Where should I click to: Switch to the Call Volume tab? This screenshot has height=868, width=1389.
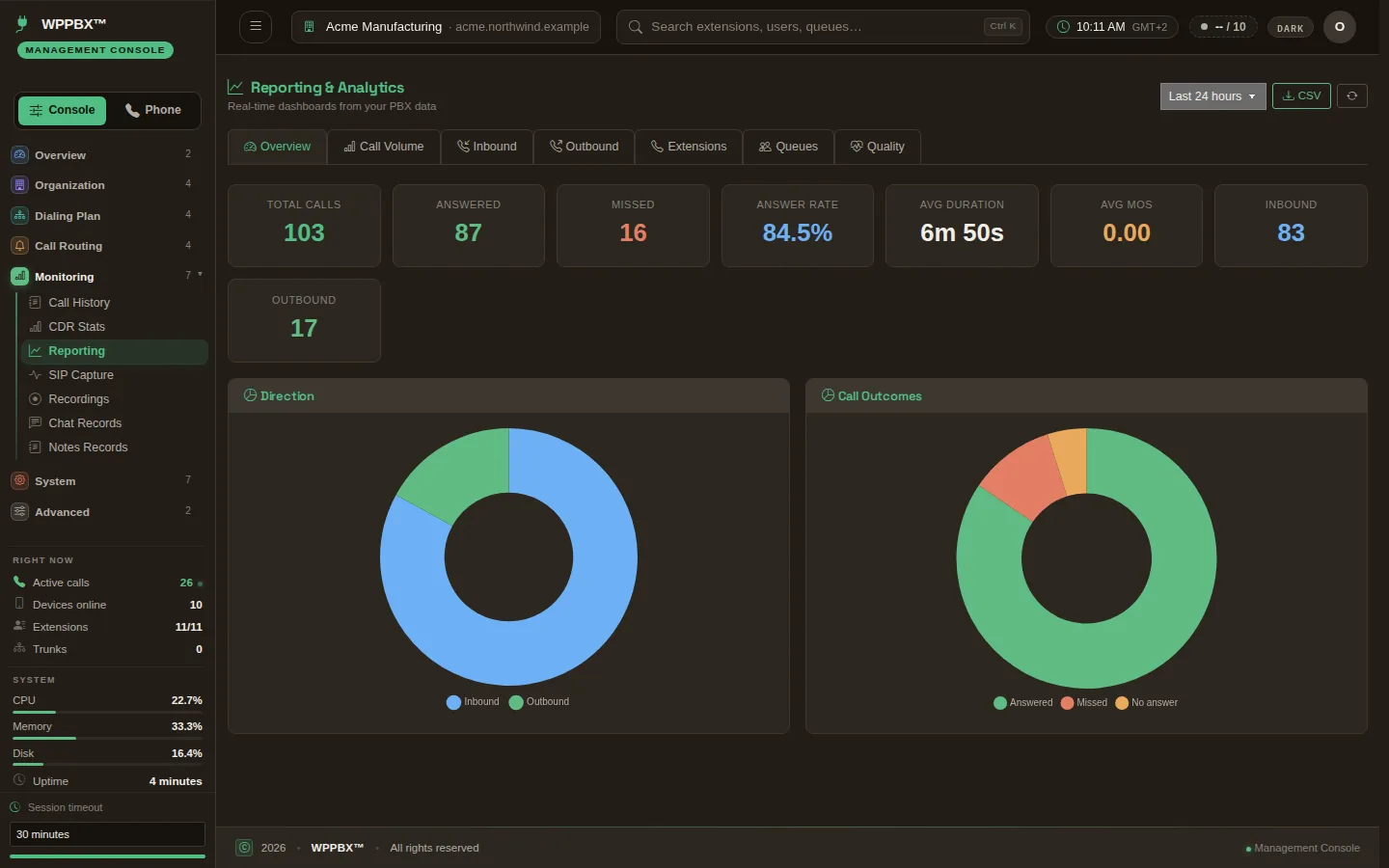384,147
